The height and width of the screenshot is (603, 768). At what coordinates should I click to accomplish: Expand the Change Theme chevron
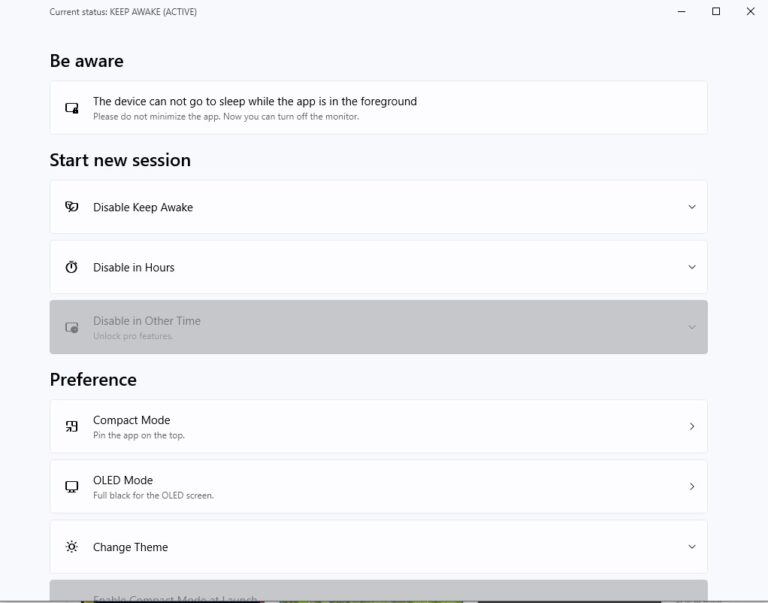[x=691, y=547]
